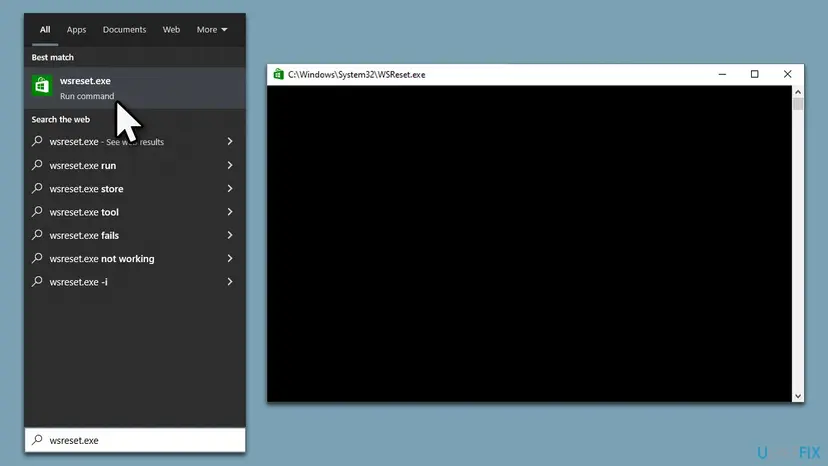The height and width of the screenshot is (466, 828).
Task: Expand the 'wsreset.exe tool' suggestion arrow
Action: (x=230, y=211)
